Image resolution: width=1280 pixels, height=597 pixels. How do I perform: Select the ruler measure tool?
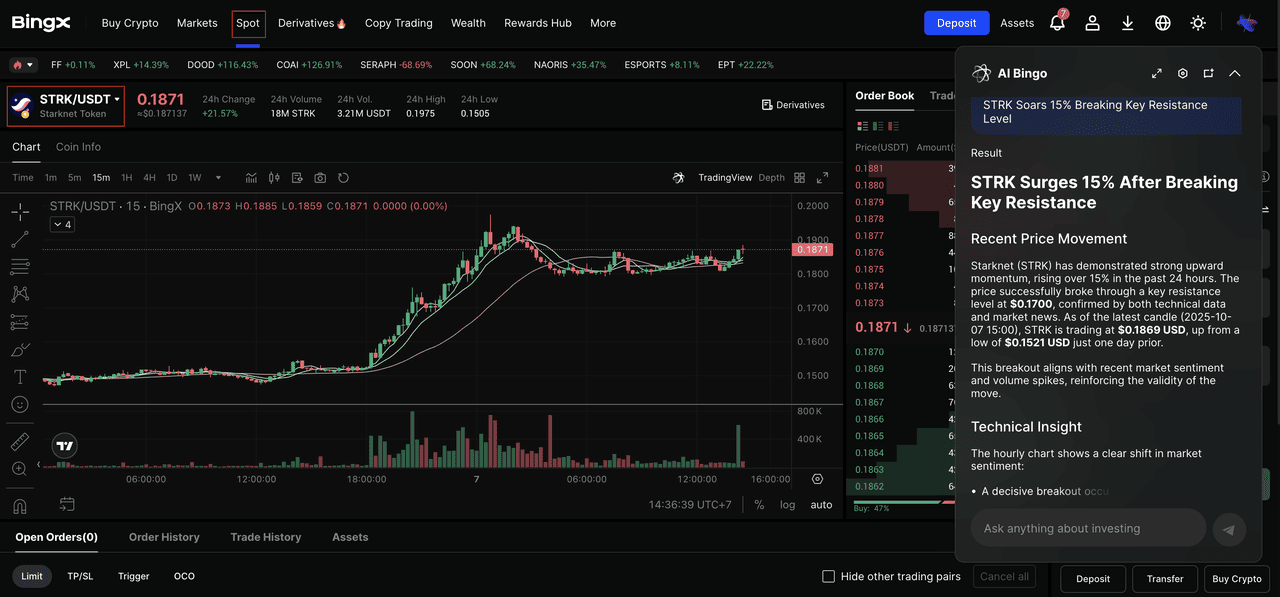(x=19, y=441)
